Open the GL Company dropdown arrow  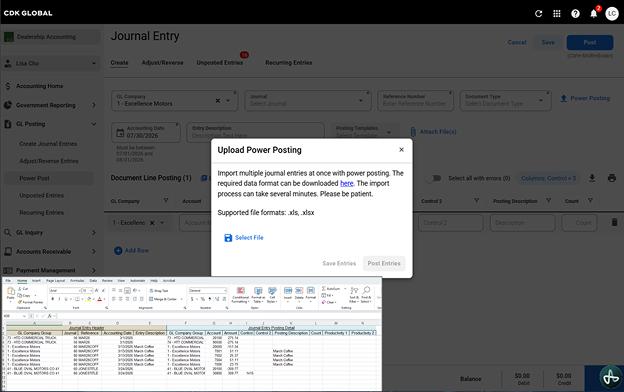coord(228,101)
